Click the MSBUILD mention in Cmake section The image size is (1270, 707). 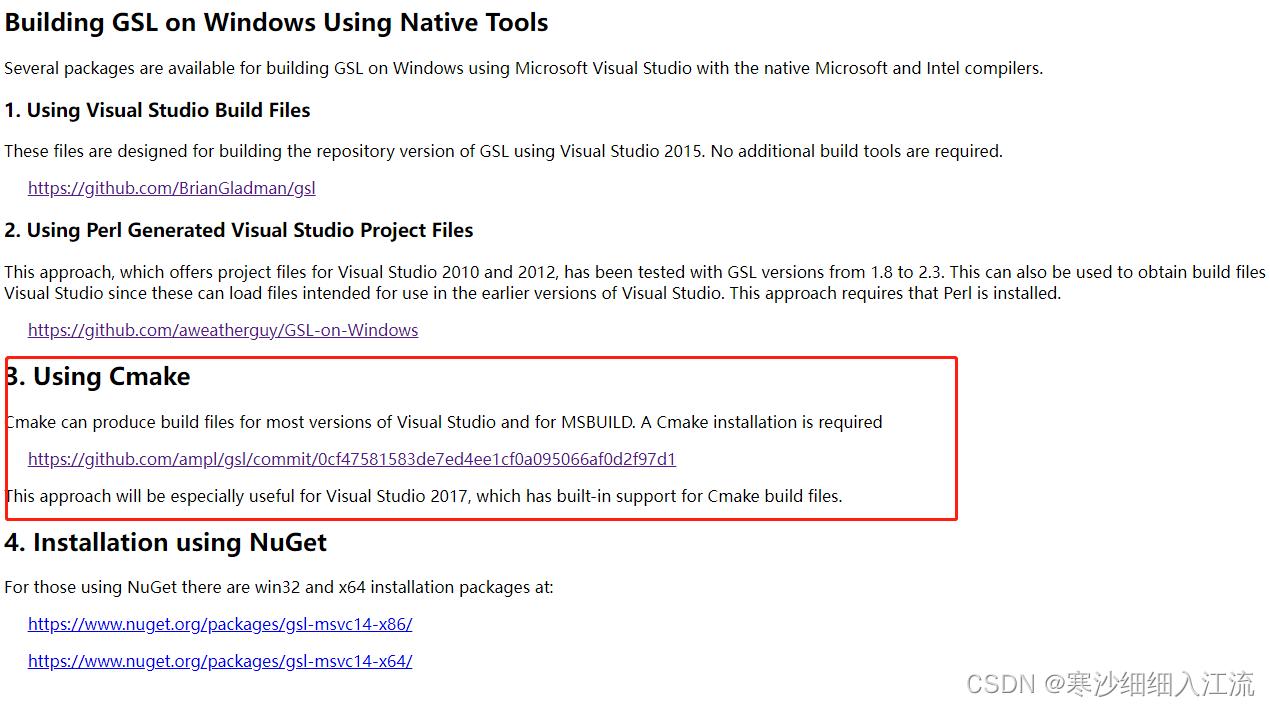tap(597, 422)
